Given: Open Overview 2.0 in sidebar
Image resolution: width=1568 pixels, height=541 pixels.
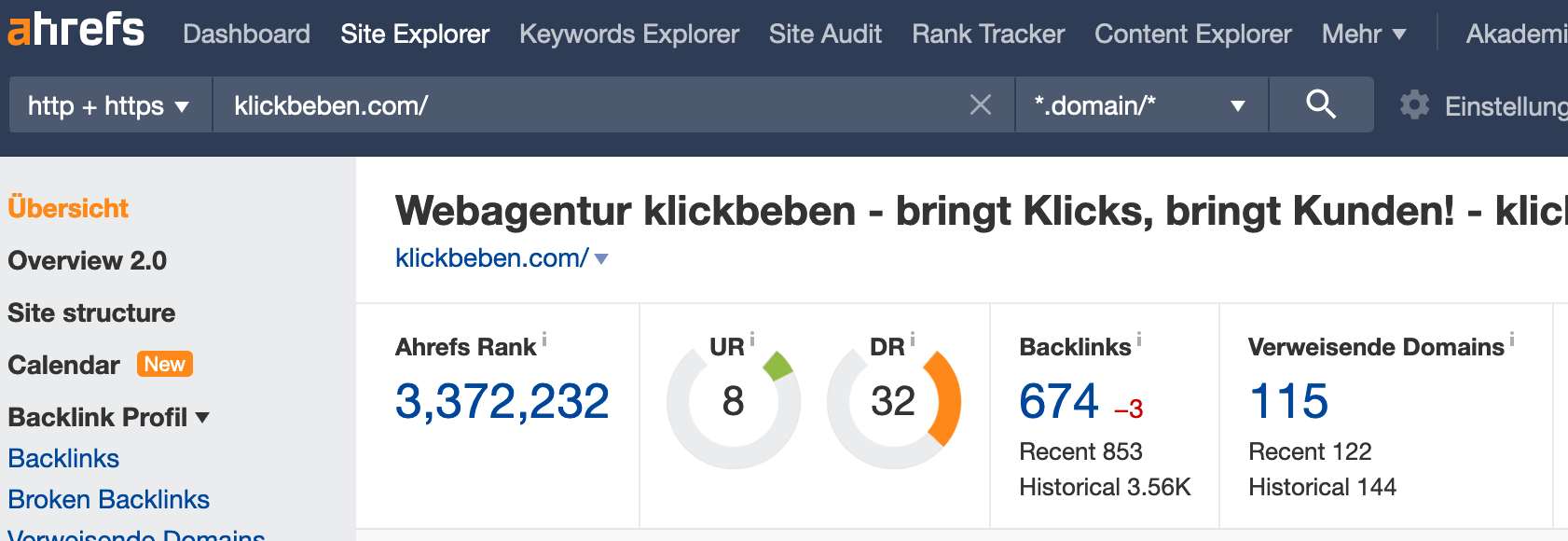Looking at the screenshot, I should coord(88,260).
